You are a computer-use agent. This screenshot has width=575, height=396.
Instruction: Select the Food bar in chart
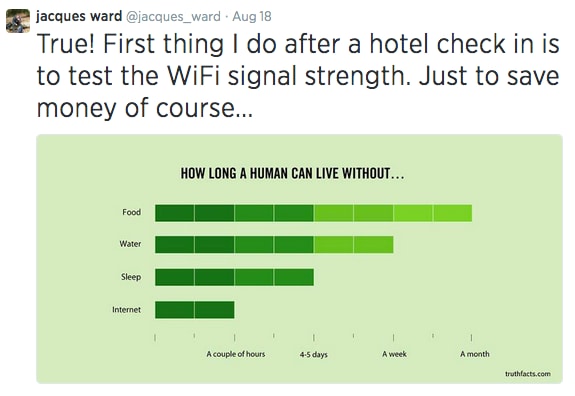click(x=314, y=213)
